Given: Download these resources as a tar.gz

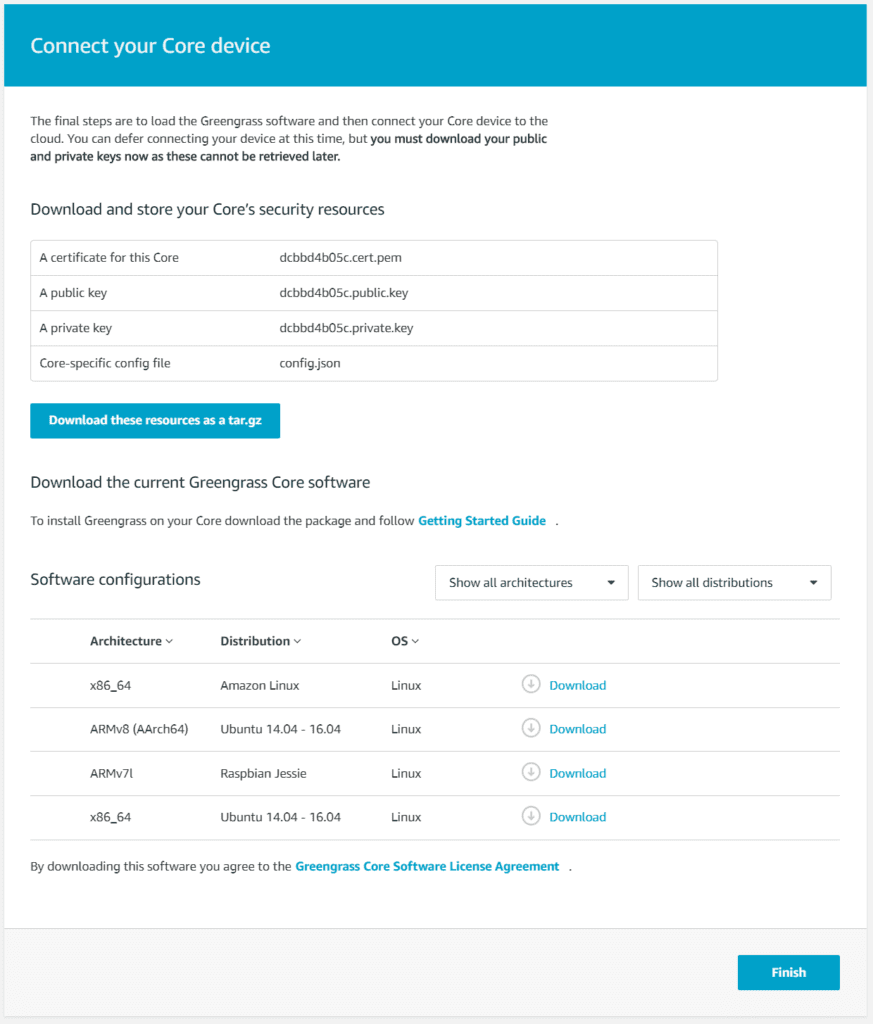Looking at the screenshot, I should pyautogui.click(x=155, y=421).
